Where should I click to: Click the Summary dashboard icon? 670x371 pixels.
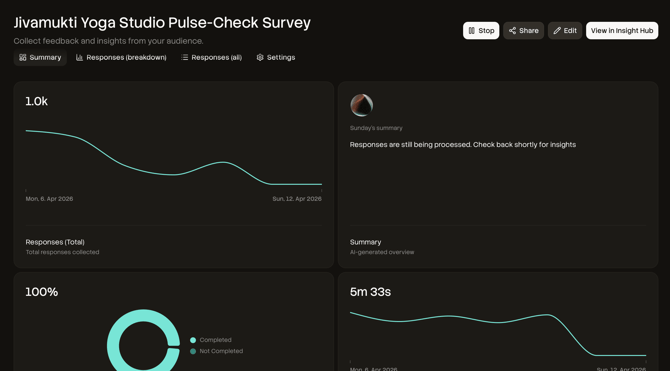click(23, 57)
